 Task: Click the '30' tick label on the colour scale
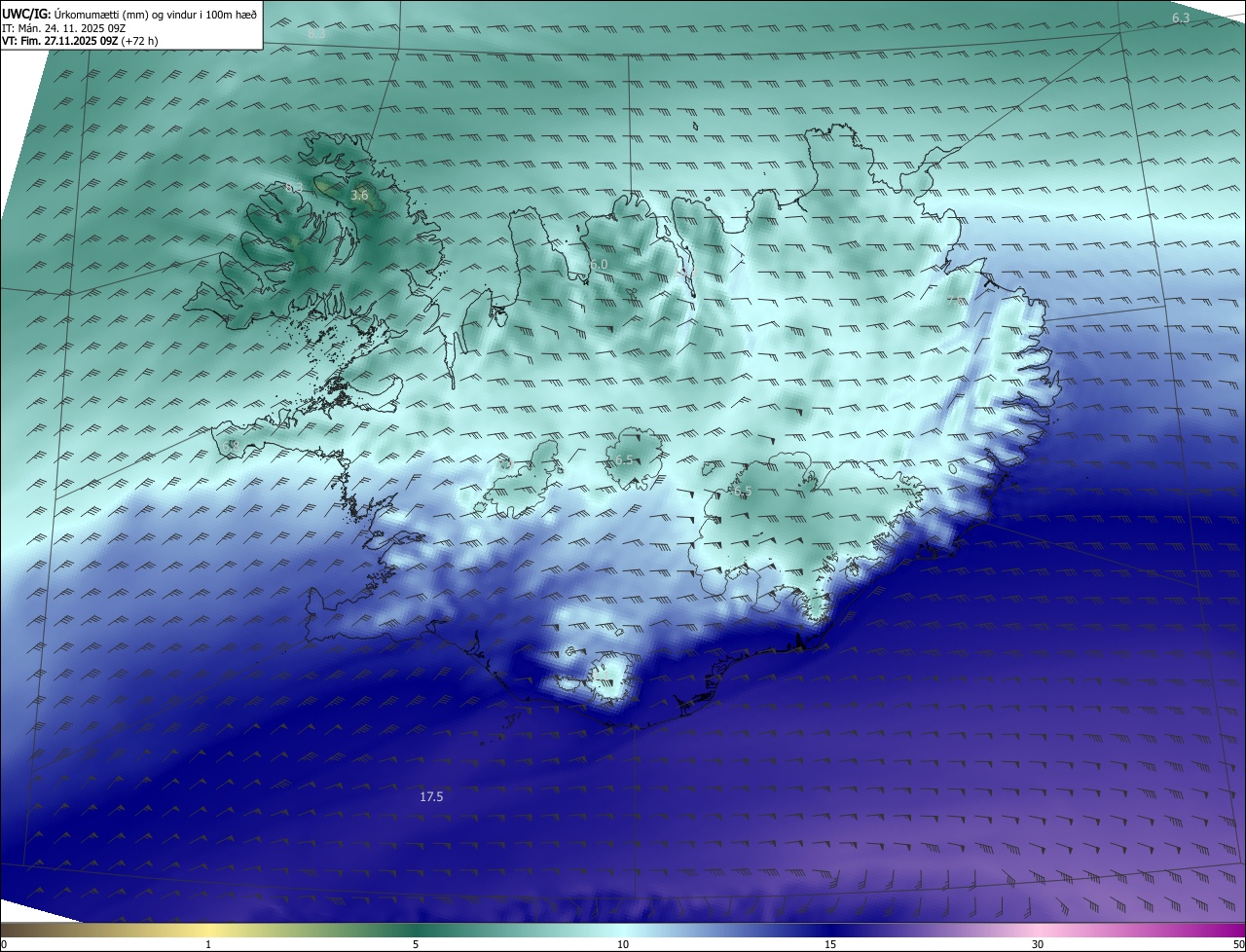(x=1038, y=944)
